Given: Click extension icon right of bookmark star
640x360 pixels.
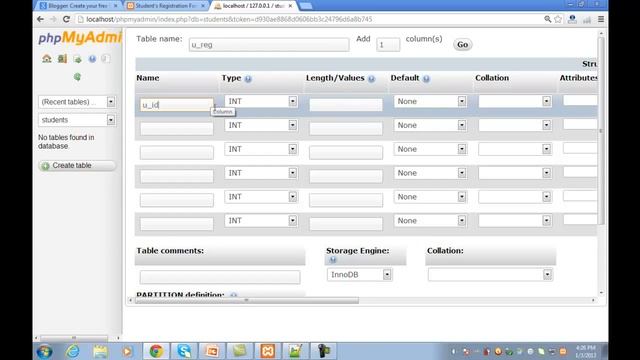Looking at the screenshot, I should pos(572,19).
